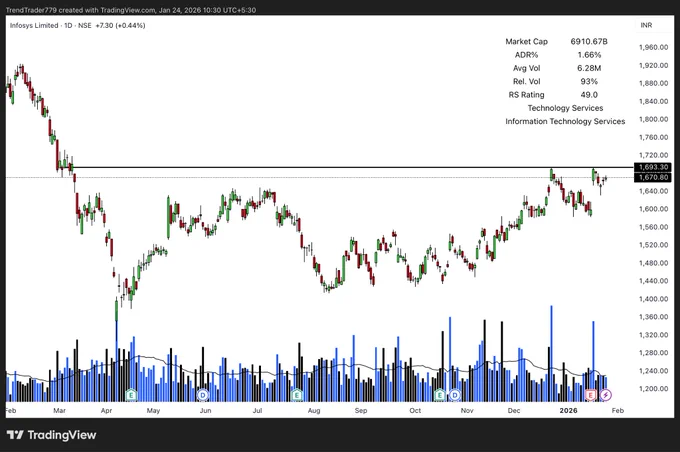Click the 1,693.30 horizontal line price label
This screenshot has width=680, height=452.
point(653,167)
